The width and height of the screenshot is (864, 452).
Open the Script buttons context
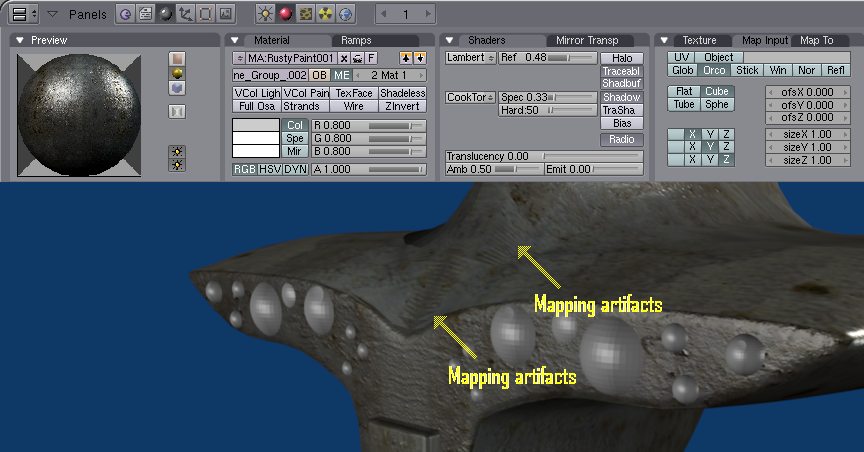[145, 14]
